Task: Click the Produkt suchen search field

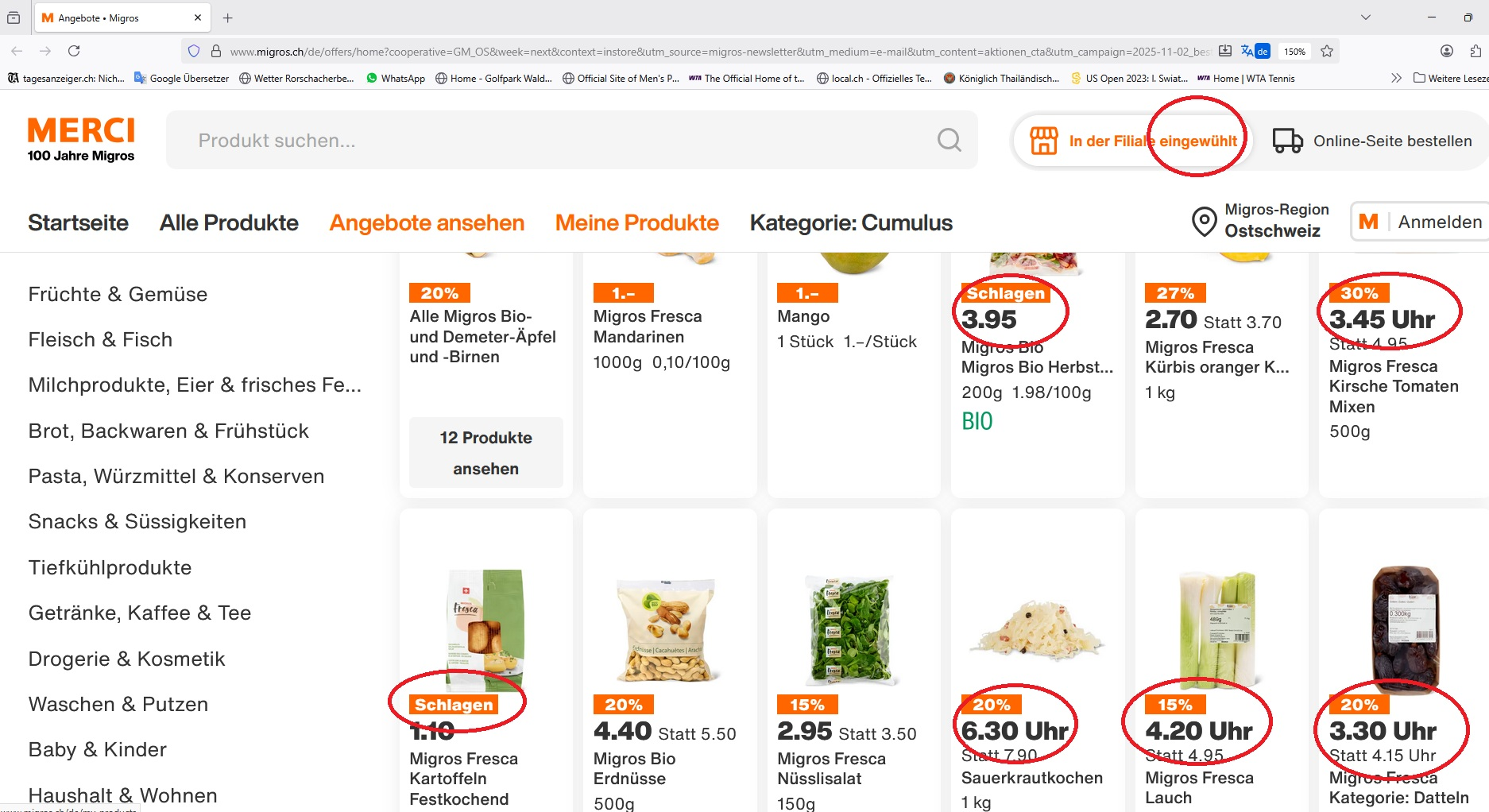Action: pyautogui.click(x=556, y=141)
